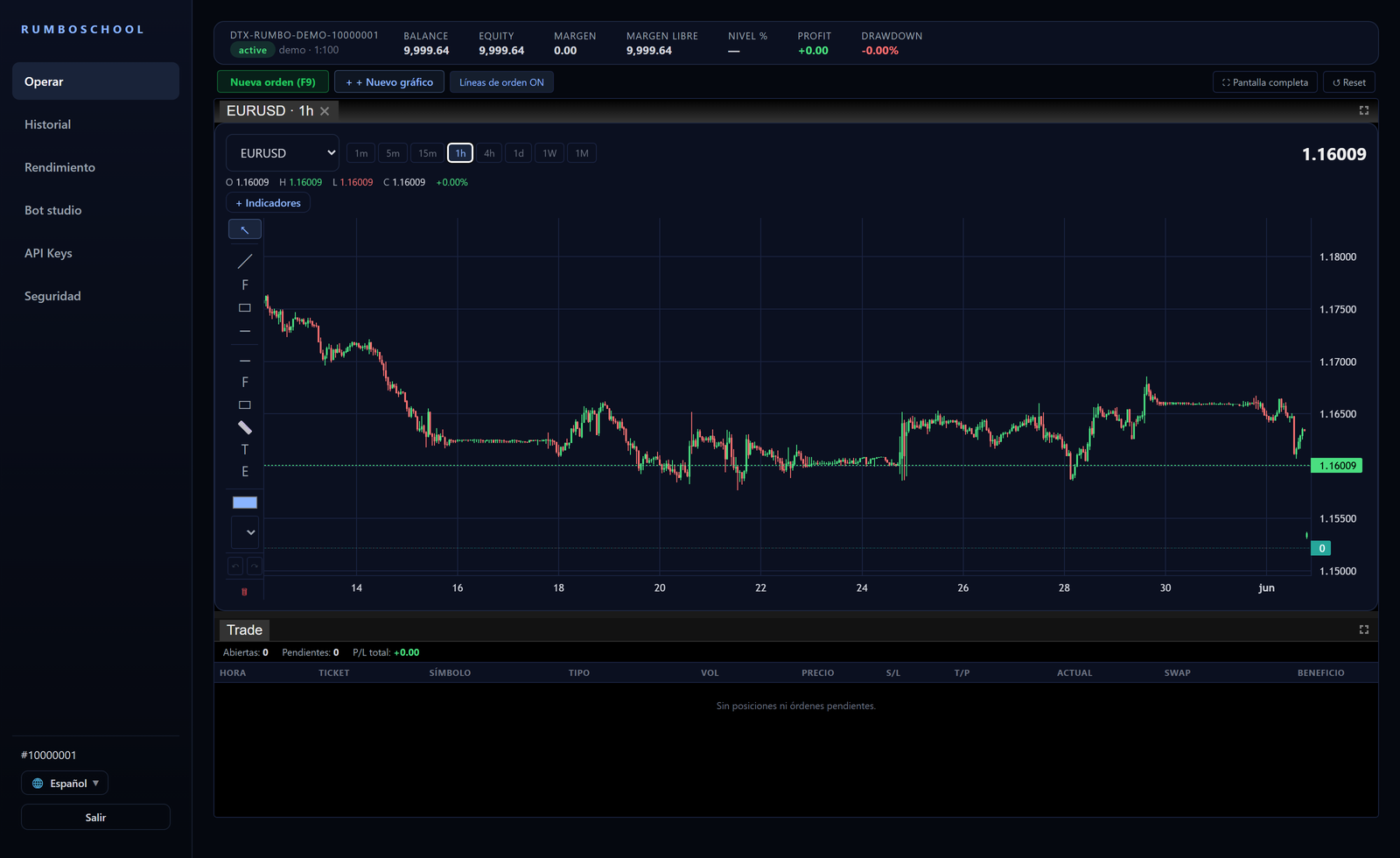Select the diagonal trend line tool

(x=245, y=262)
